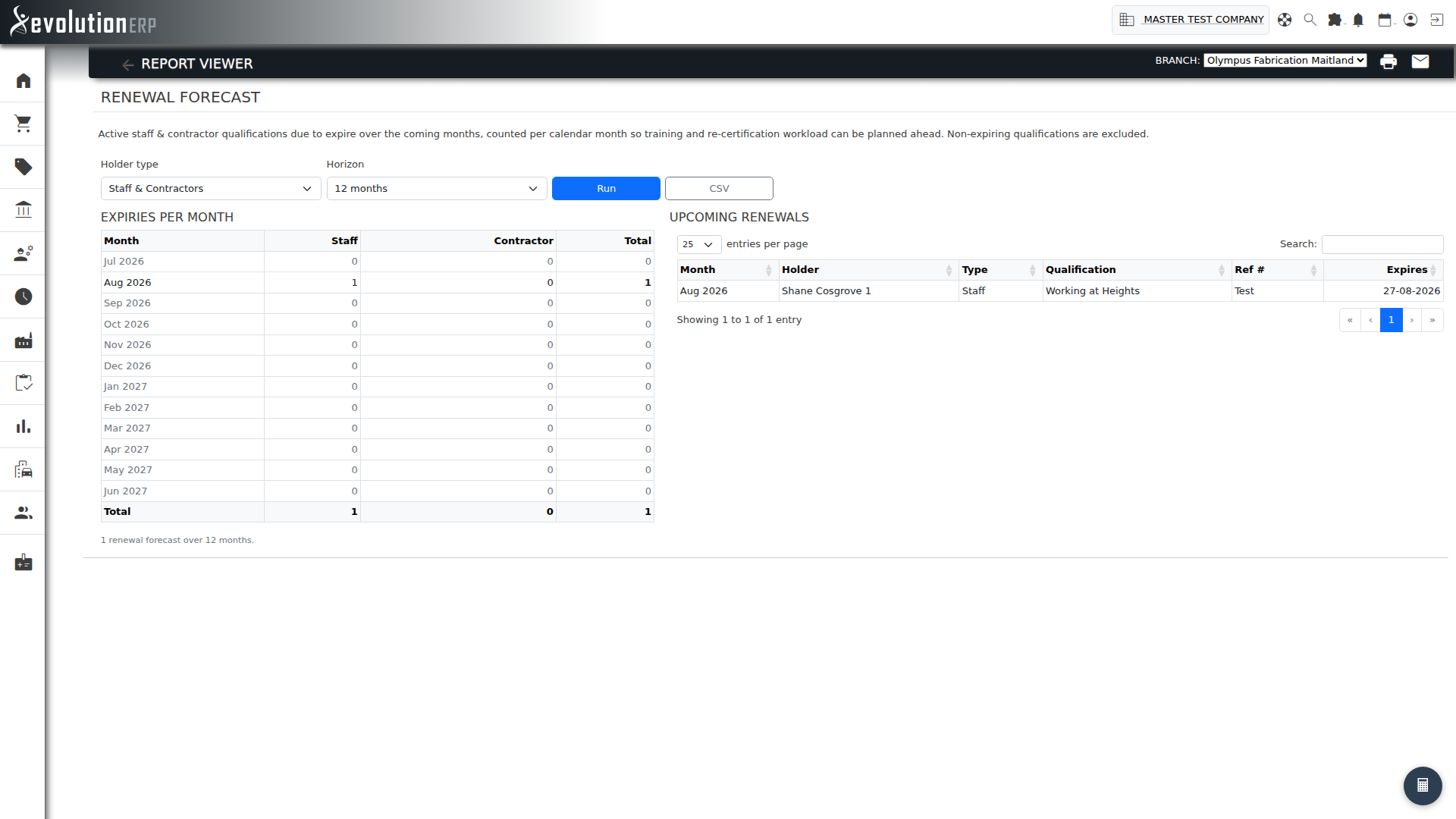Sort upcoming renewals by Holder column
Viewport: 1456px width, 819px height.
pos(869,270)
